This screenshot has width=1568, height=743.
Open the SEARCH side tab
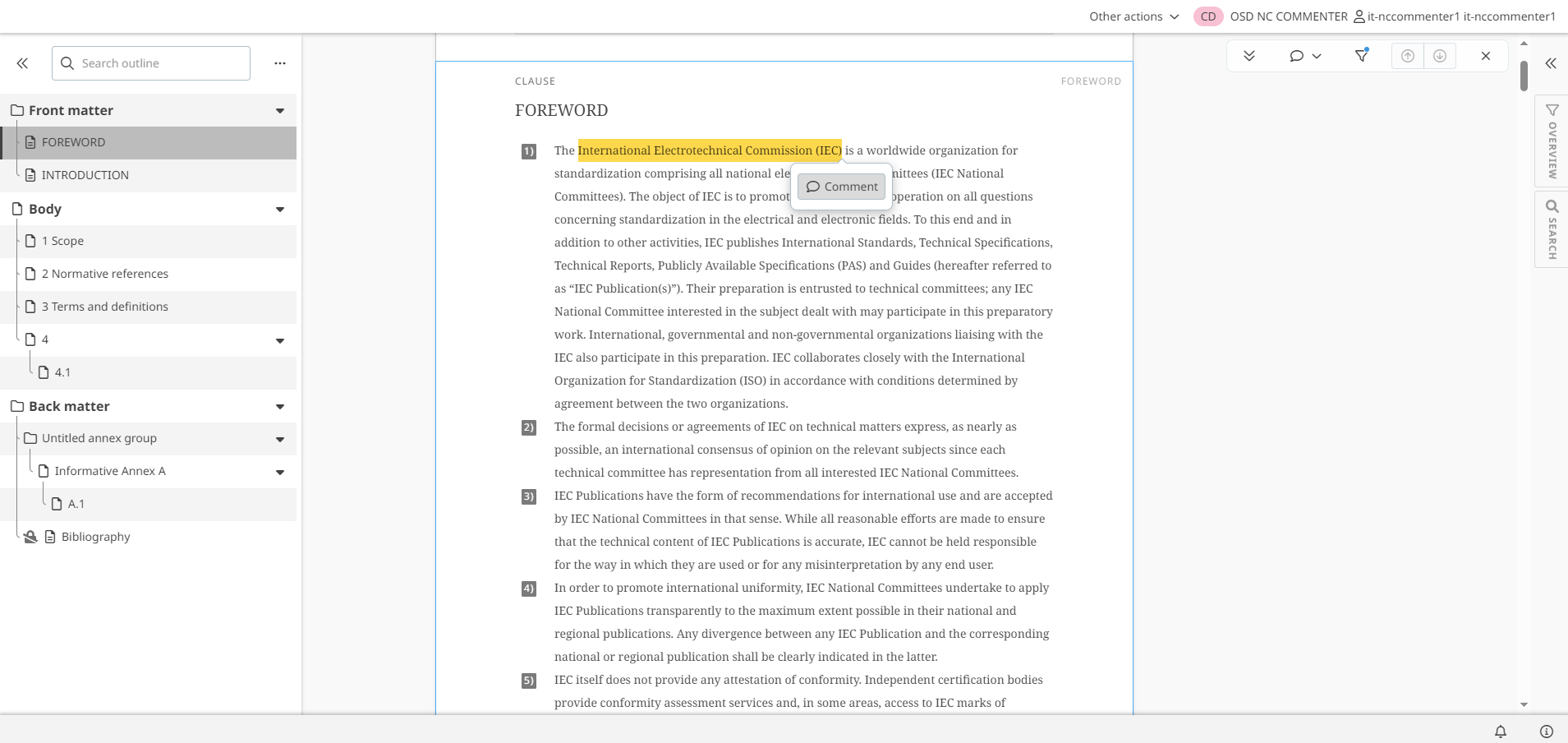(x=1552, y=229)
